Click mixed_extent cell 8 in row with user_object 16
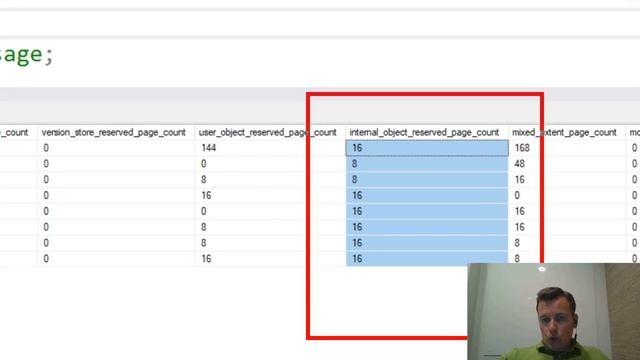This screenshot has width=640, height=360. (567, 258)
